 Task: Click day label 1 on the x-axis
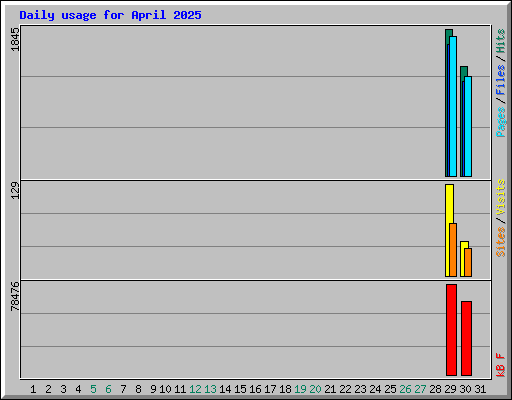pos(33,389)
